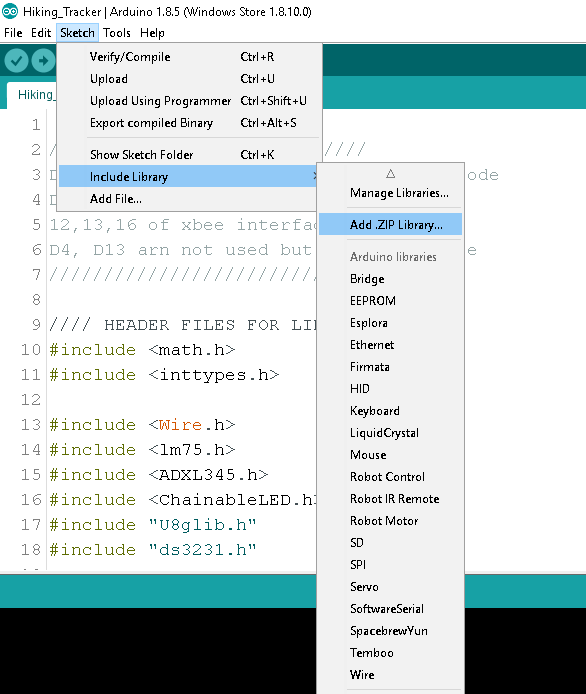
Task: Click the HEADER FILES comment line
Action: pos(183,325)
